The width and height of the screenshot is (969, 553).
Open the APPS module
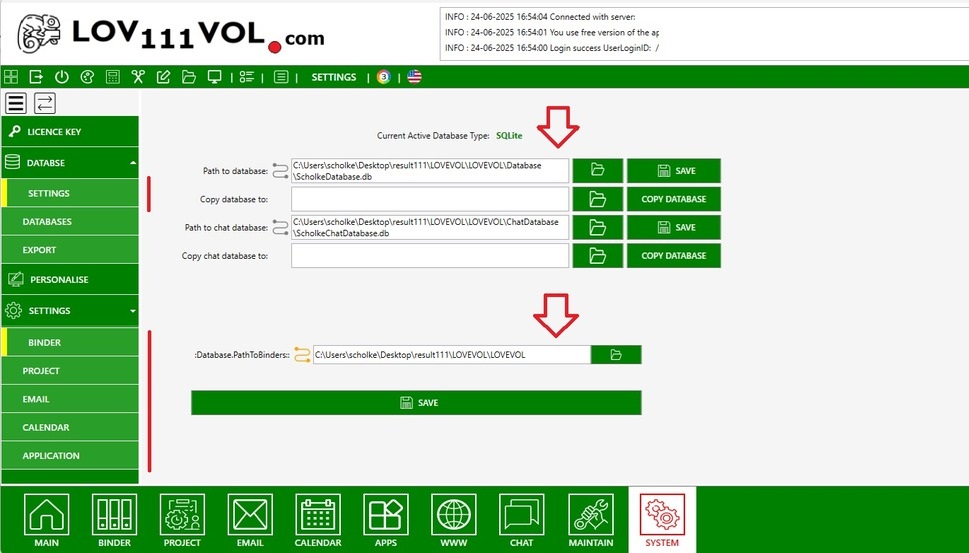pos(386,520)
